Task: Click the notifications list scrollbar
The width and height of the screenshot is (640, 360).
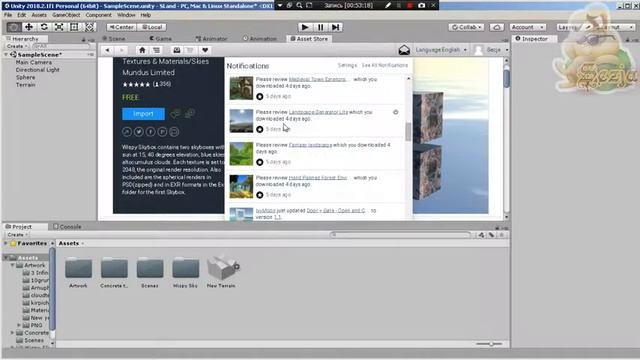Action: pyautogui.click(x=408, y=131)
